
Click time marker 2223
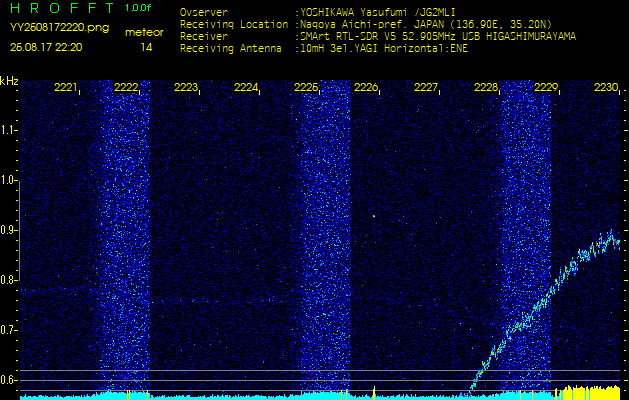click(x=186, y=87)
